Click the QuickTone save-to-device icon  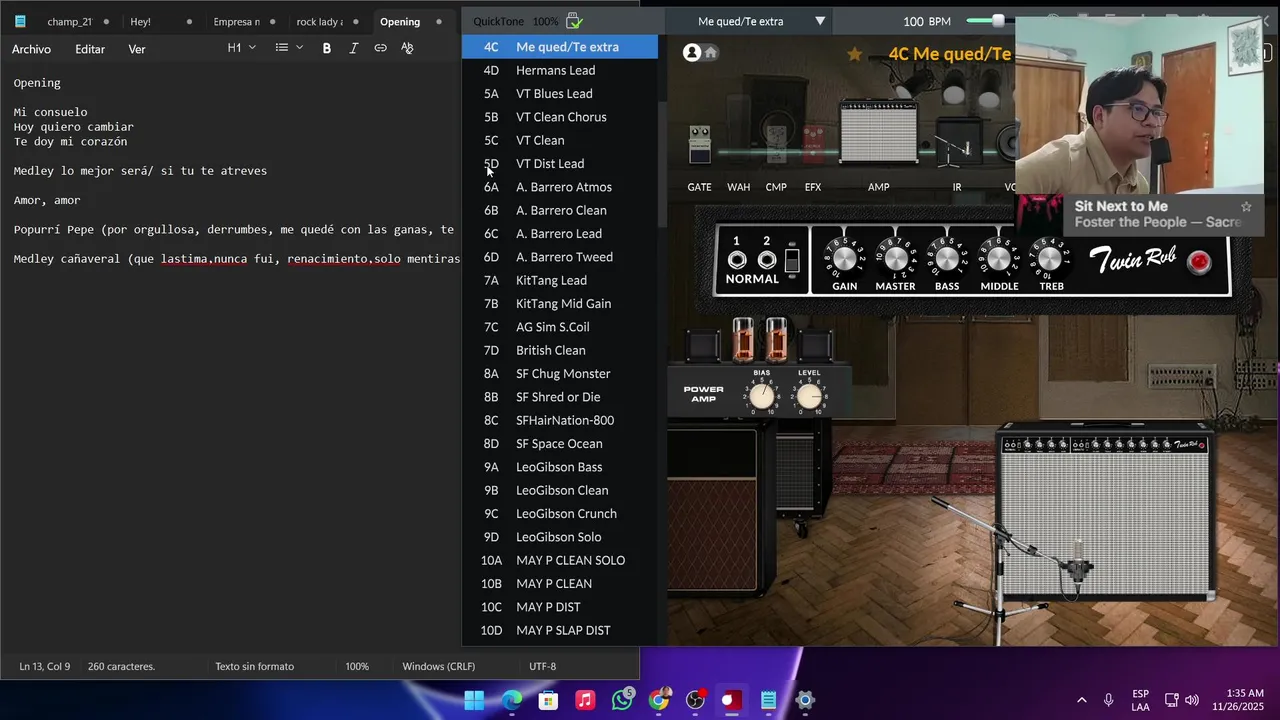(x=574, y=21)
